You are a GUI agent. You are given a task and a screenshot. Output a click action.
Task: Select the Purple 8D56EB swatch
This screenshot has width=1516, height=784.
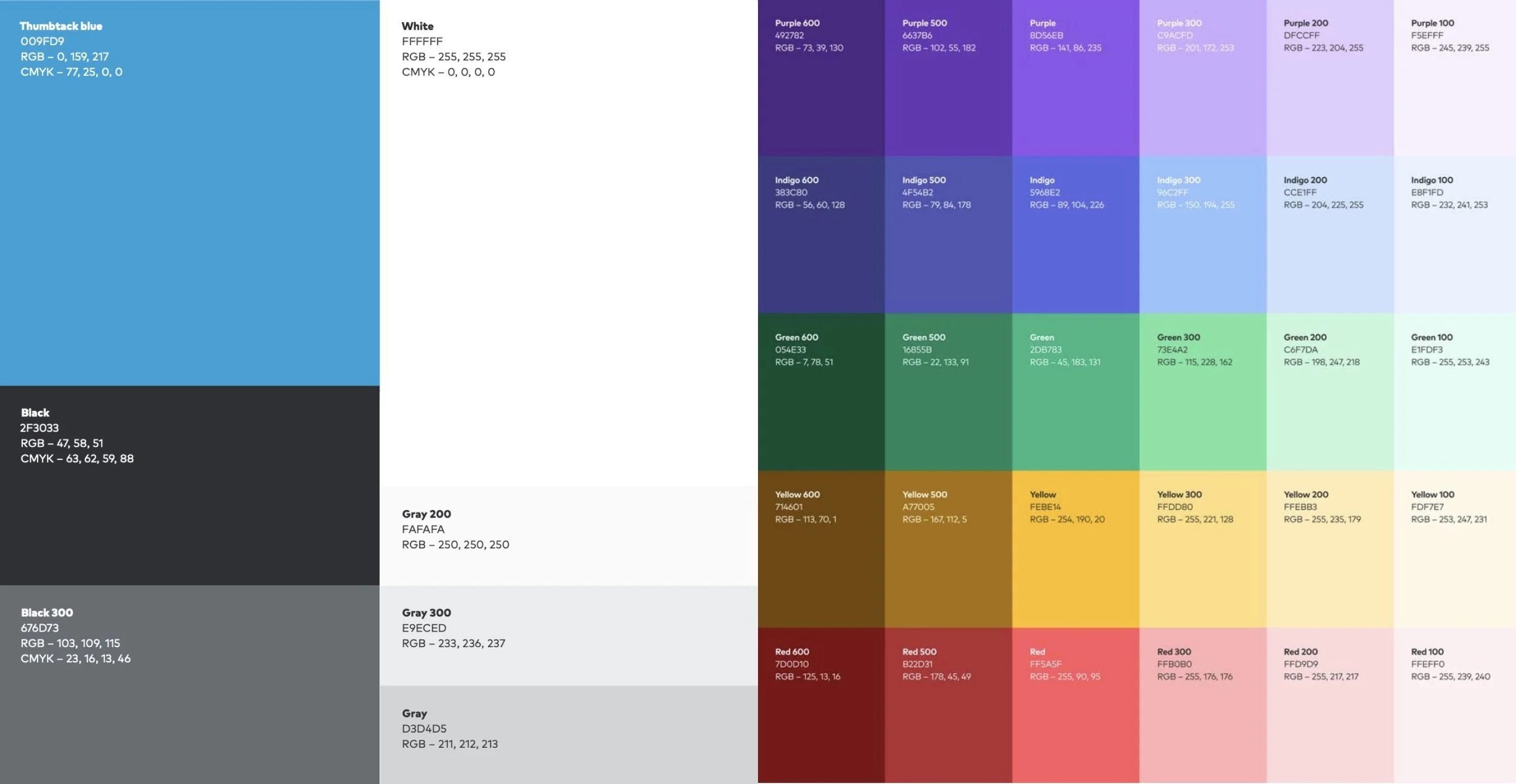click(1075, 91)
